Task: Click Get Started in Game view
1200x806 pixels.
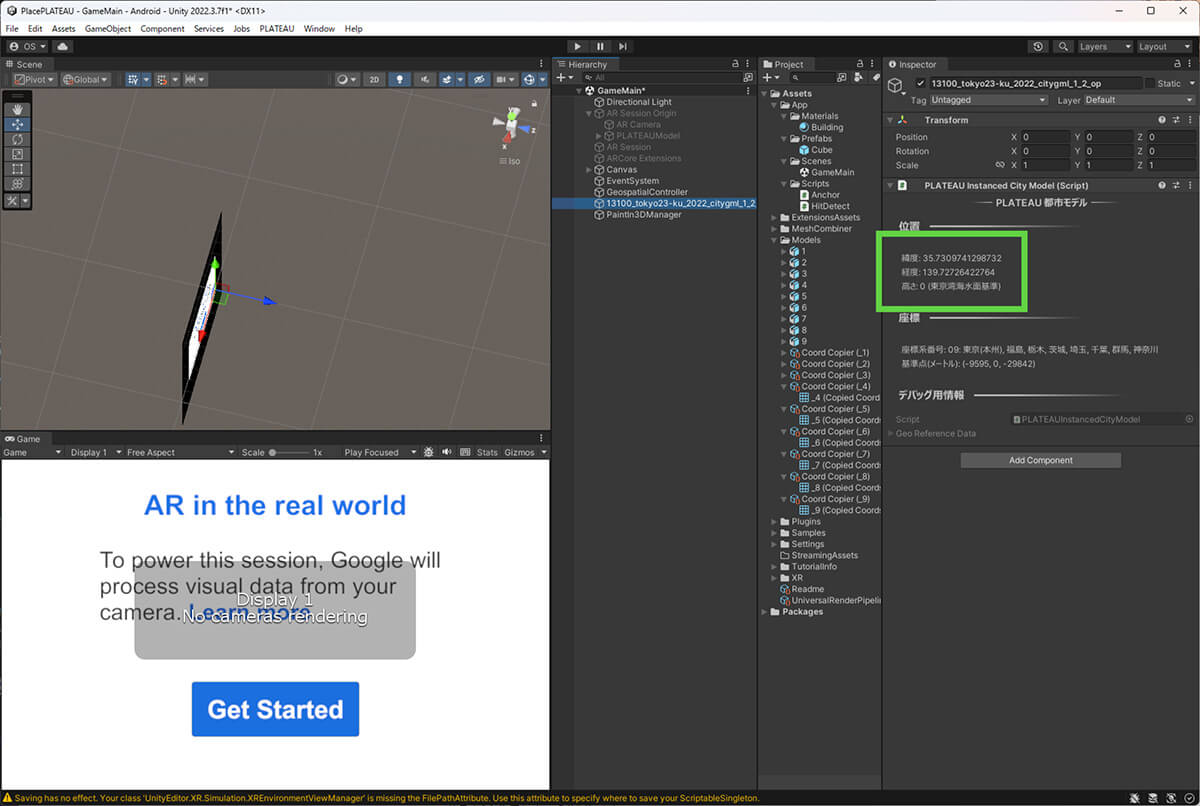Action: 275,709
